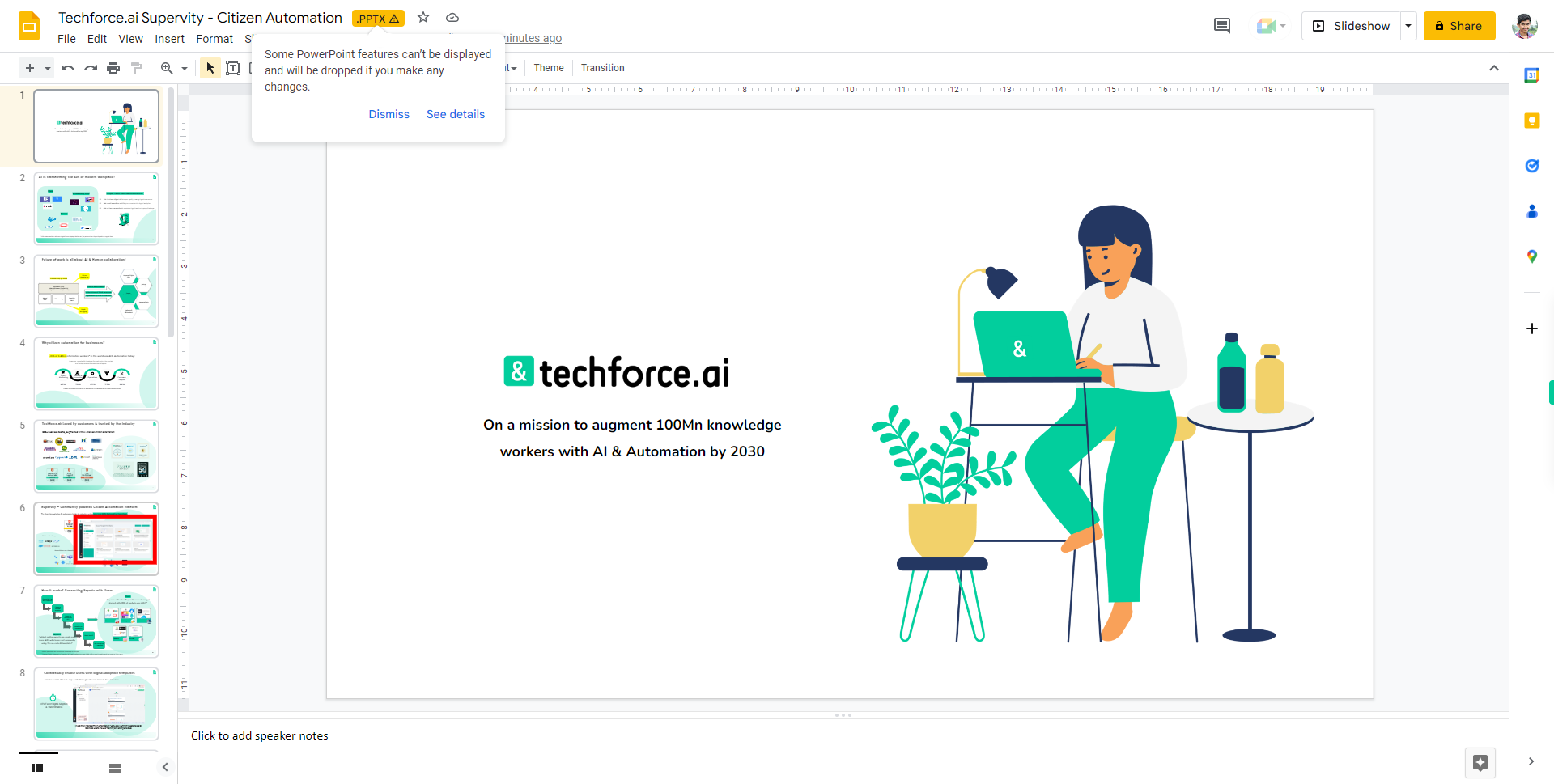Select slide 3 thumbnail

96,291
